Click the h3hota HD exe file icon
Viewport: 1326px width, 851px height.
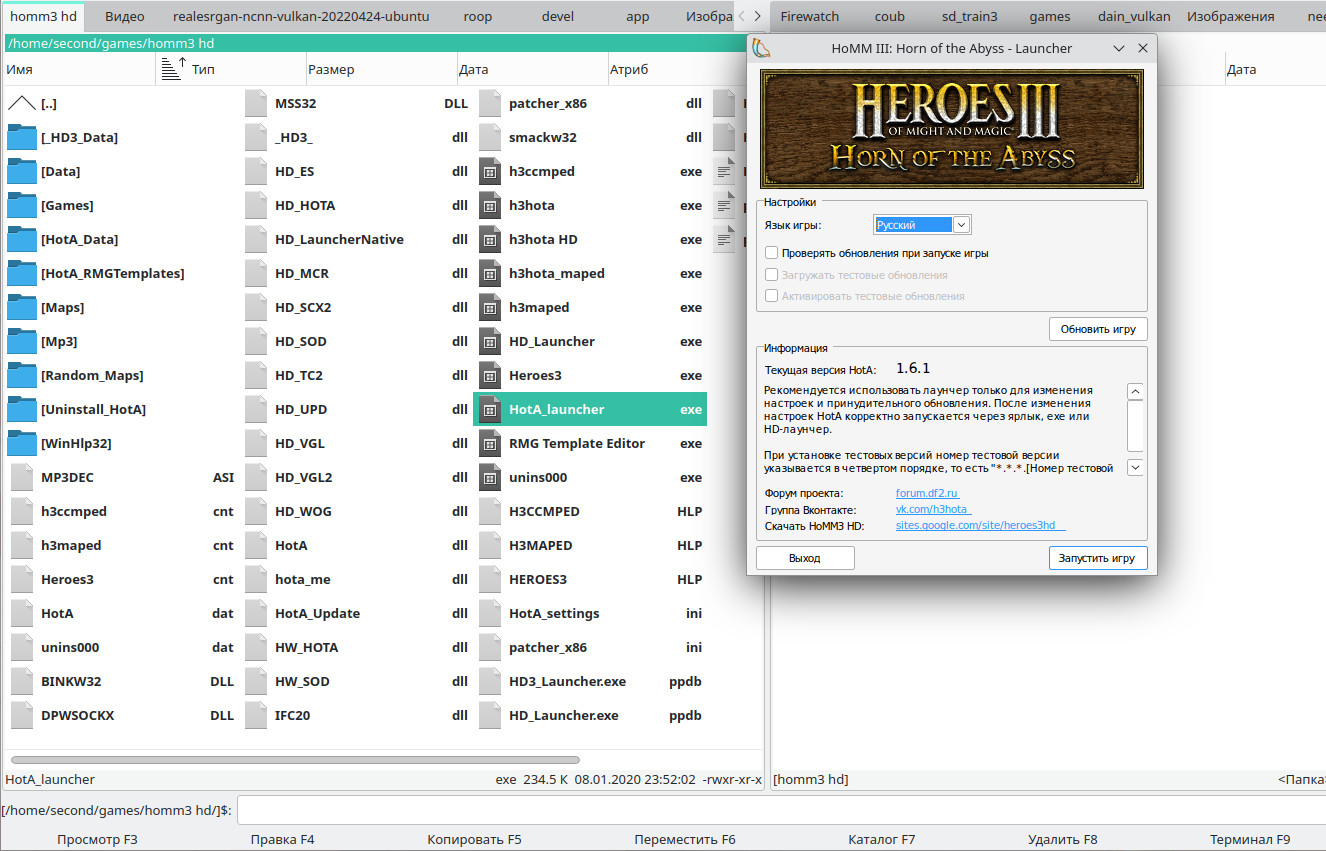pyautogui.click(x=489, y=239)
